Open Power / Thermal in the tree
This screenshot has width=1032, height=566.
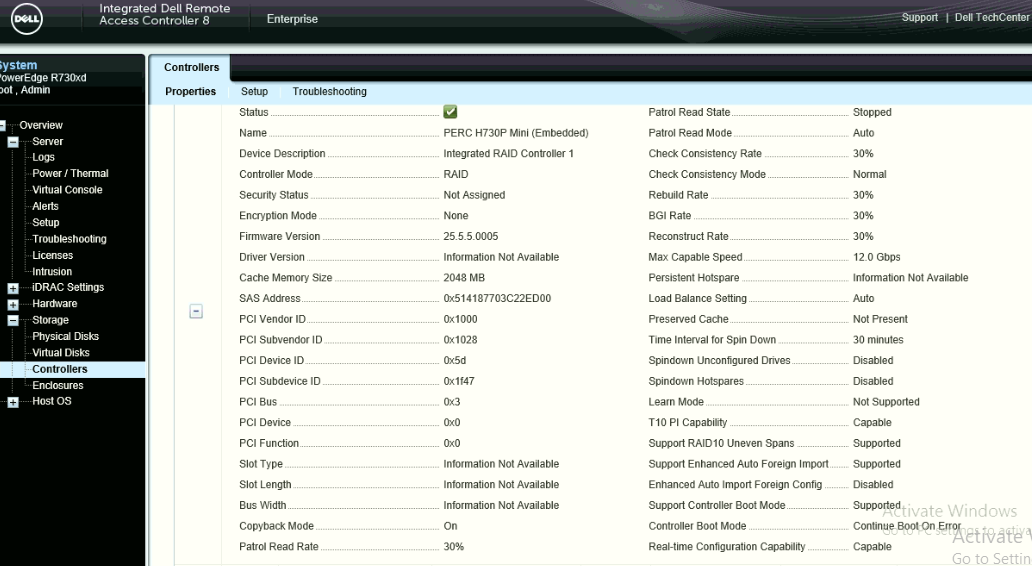tap(70, 173)
